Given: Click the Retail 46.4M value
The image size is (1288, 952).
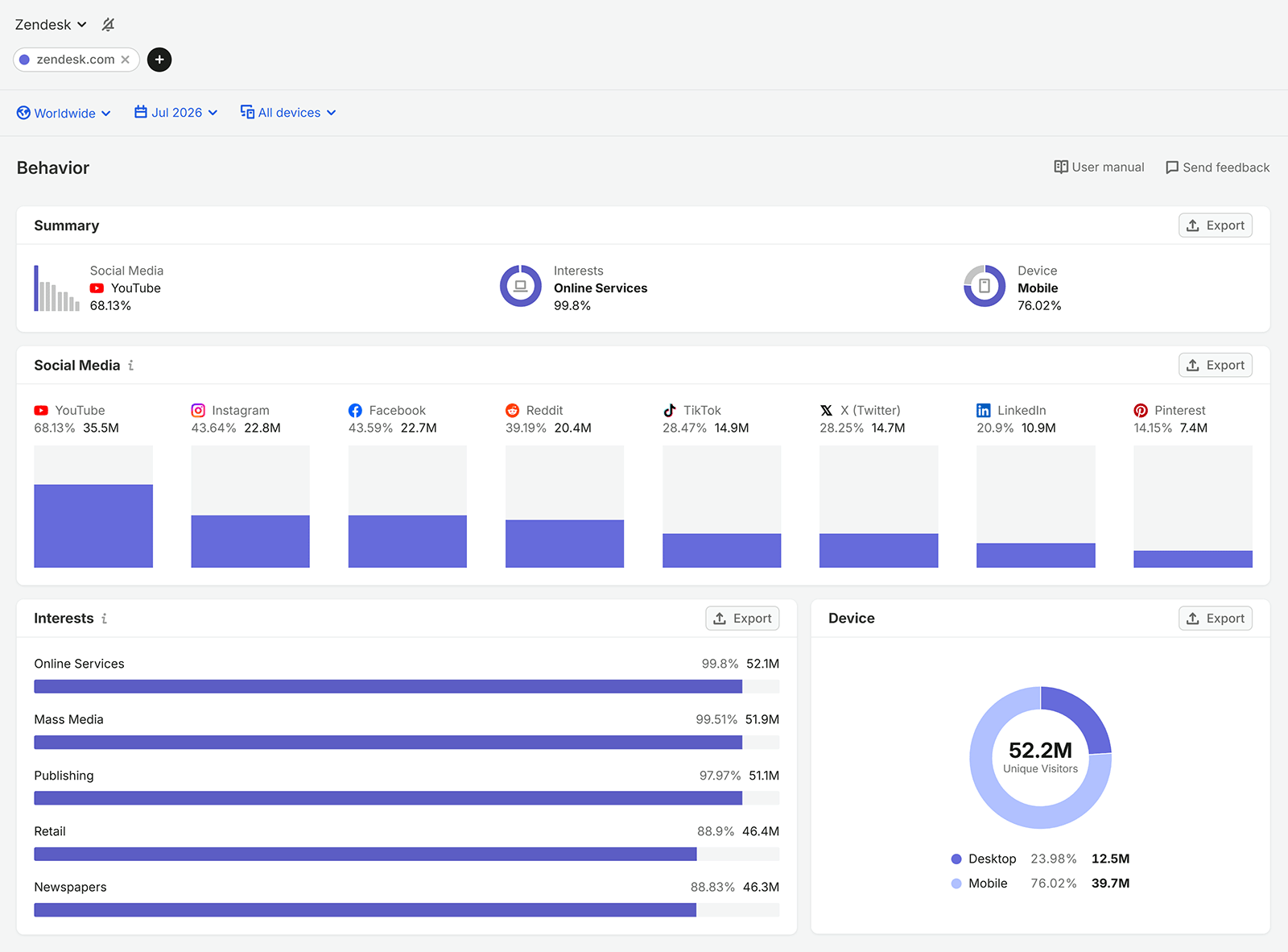Looking at the screenshot, I should 761,831.
